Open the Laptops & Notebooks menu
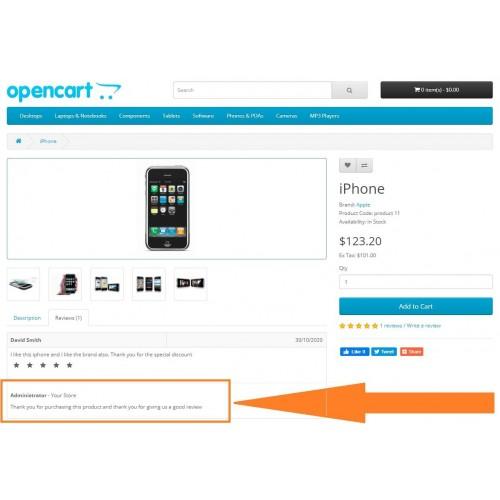Image resolution: width=500 pixels, height=500 pixels. pyautogui.click(x=81, y=116)
